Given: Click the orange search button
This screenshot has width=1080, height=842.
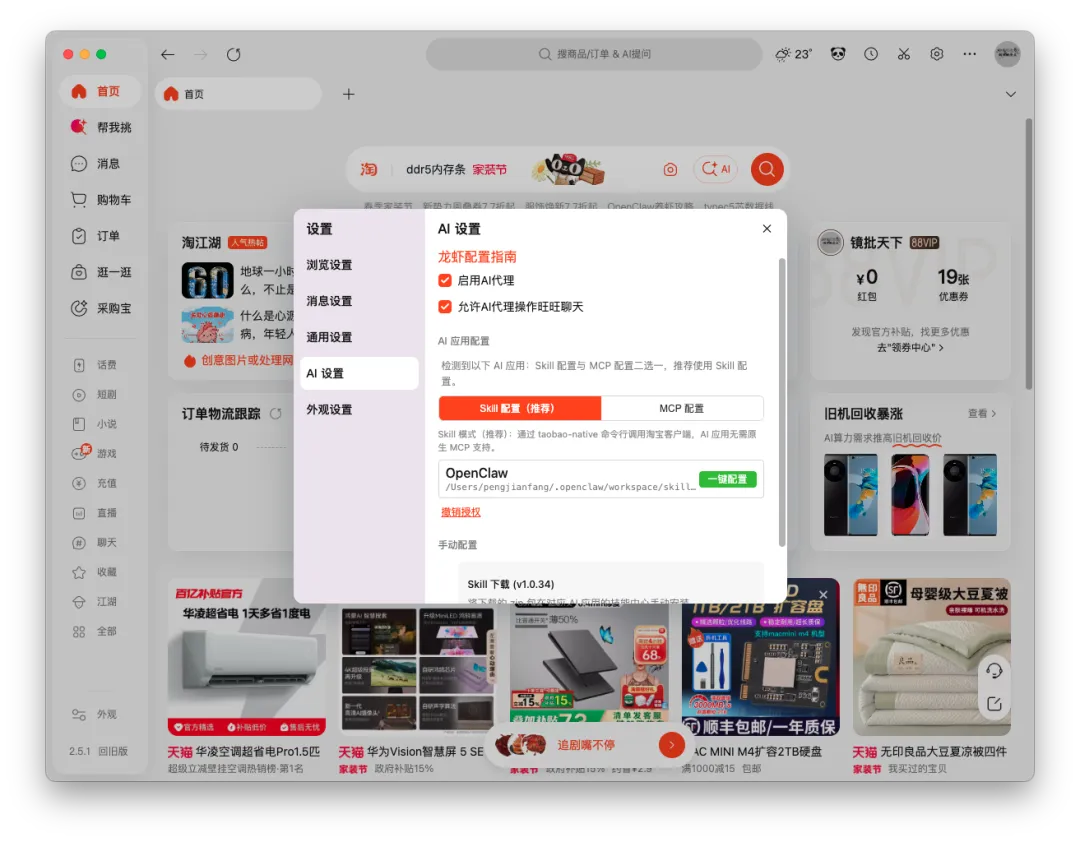Looking at the screenshot, I should [767, 170].
